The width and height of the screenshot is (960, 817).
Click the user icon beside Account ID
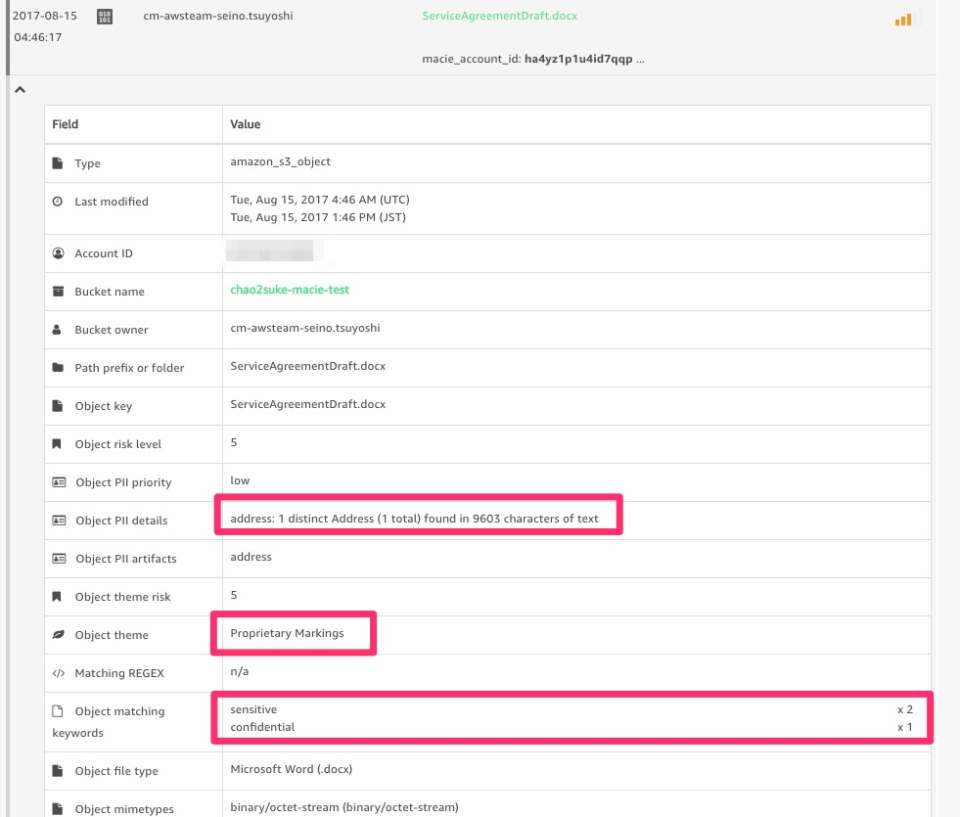pyautogui.click(x=58, y=253)
